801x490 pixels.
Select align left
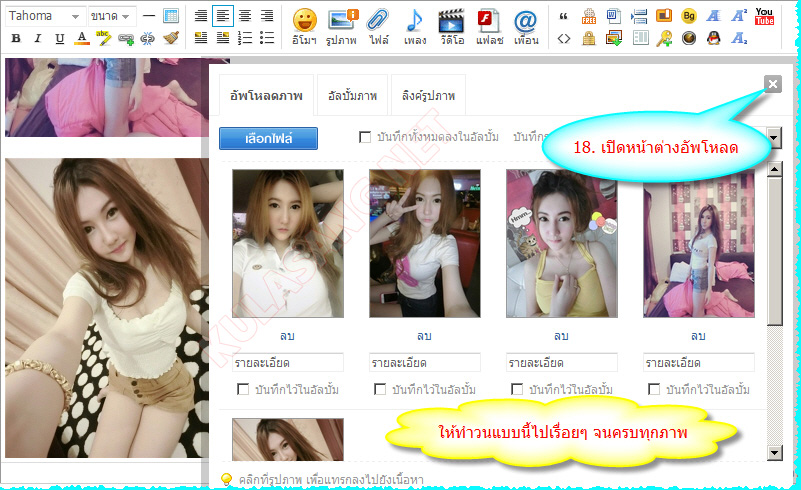[223, 16]
